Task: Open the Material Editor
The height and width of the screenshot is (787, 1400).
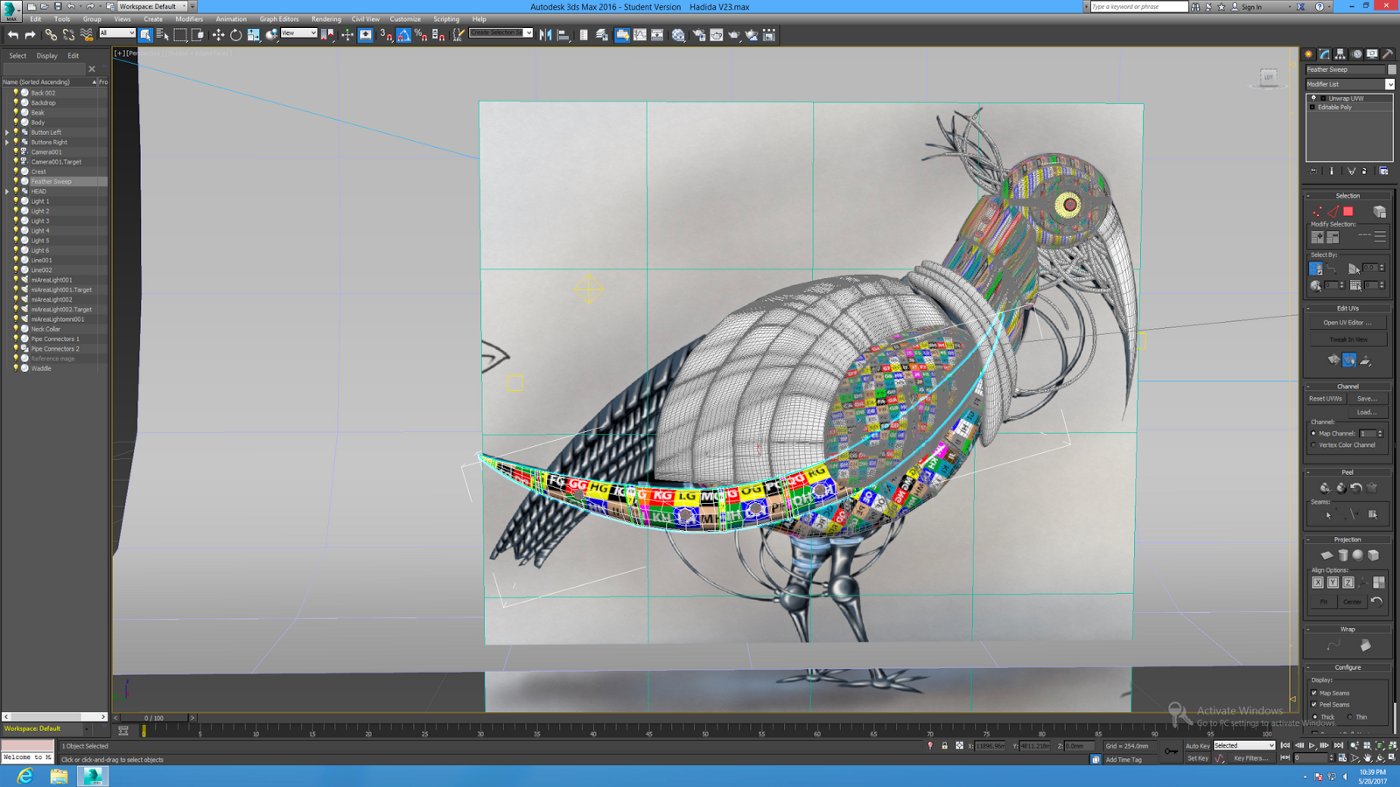Action: [679, 35]
